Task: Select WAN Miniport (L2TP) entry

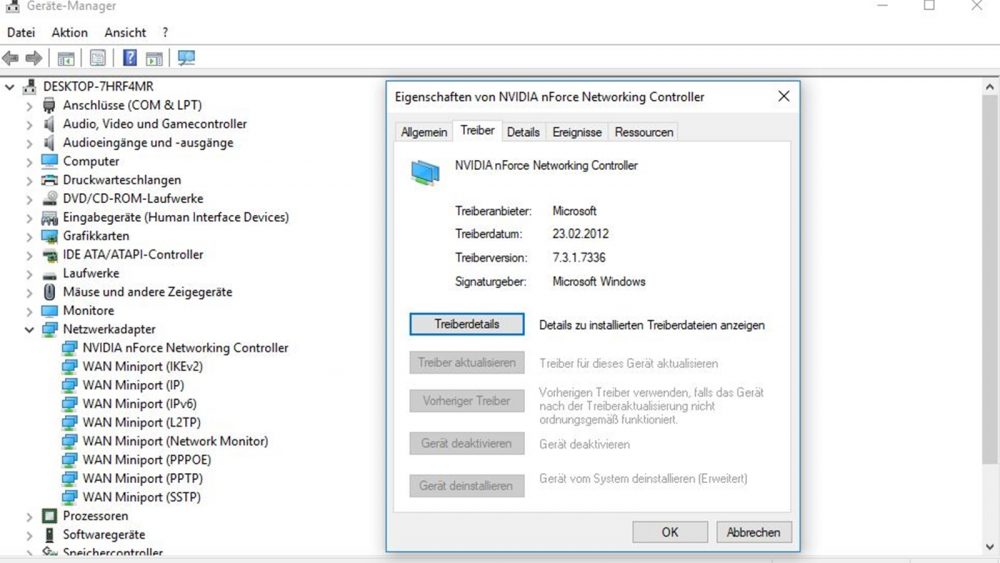Action: (142, 422)
